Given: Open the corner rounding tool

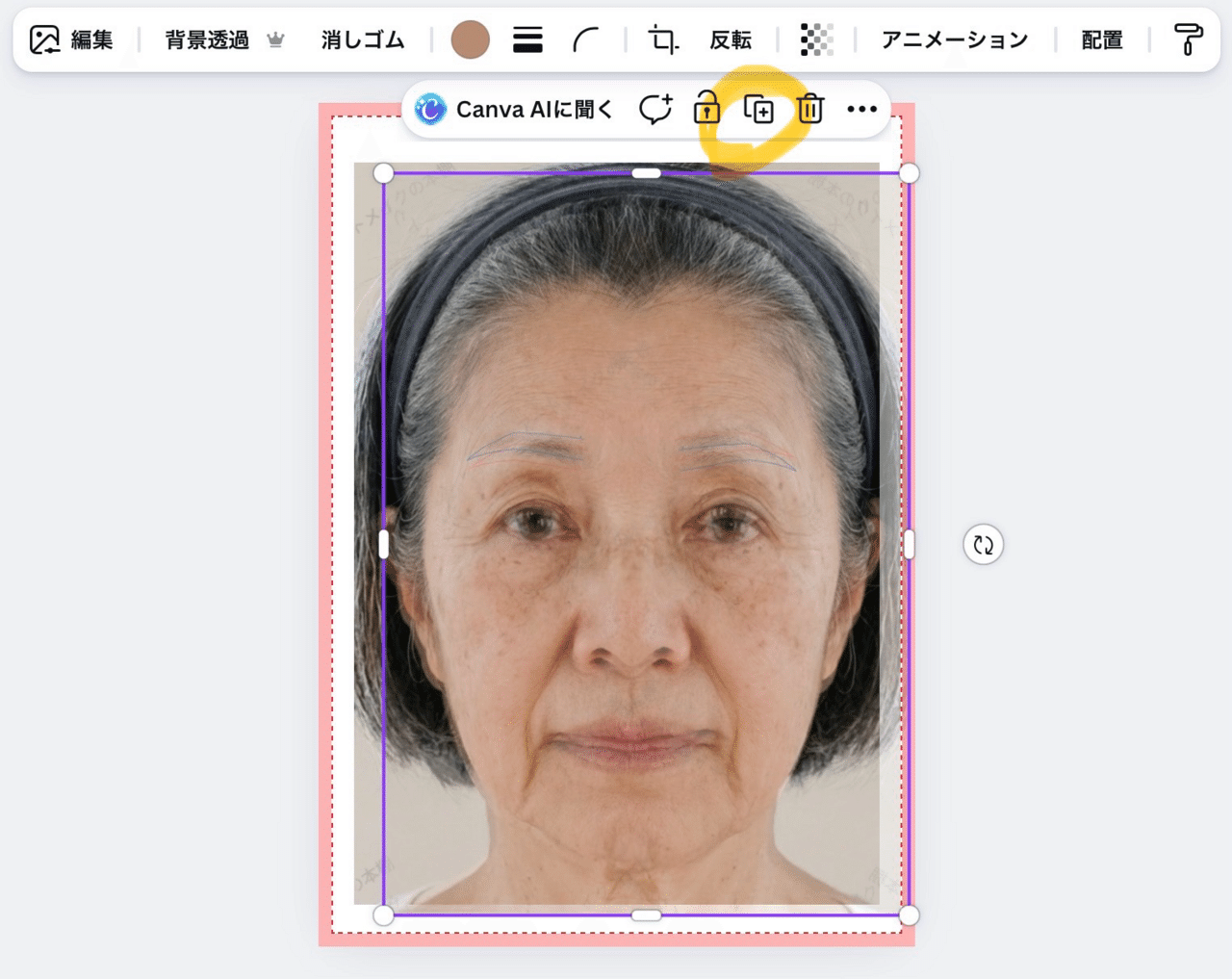Looking at the screenshot, I should click(x=585, y=39).
